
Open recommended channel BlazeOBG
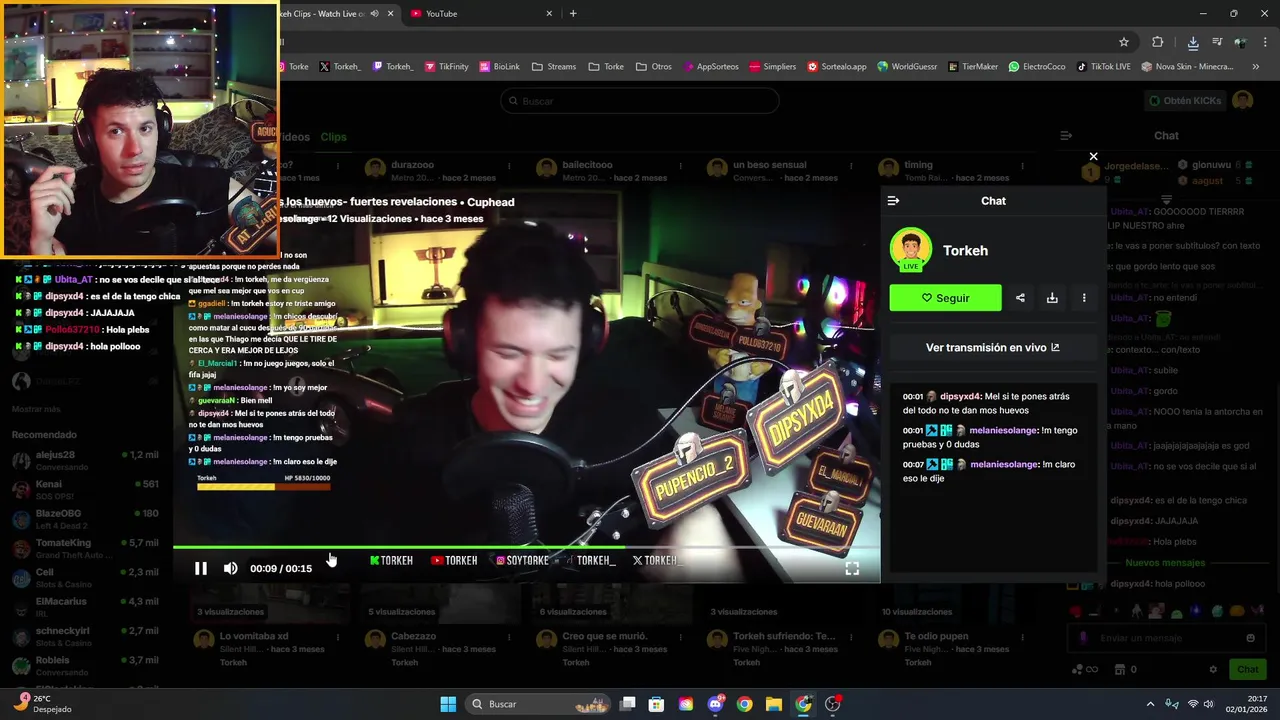click(85, 518)
